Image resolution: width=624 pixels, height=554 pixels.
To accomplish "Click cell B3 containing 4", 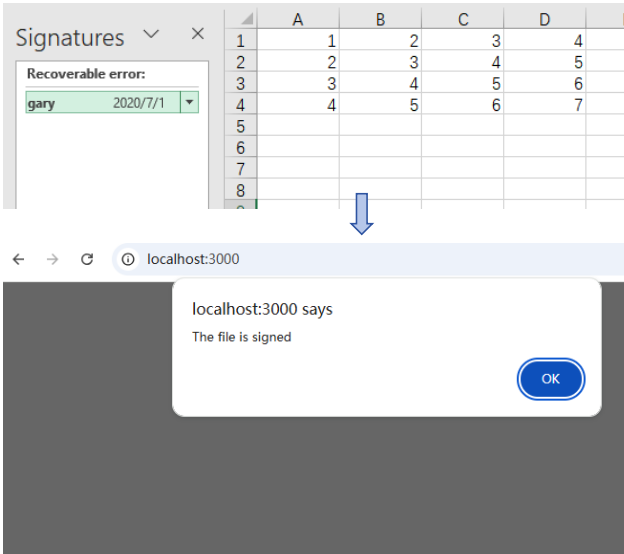I will (x=380, y=84).
